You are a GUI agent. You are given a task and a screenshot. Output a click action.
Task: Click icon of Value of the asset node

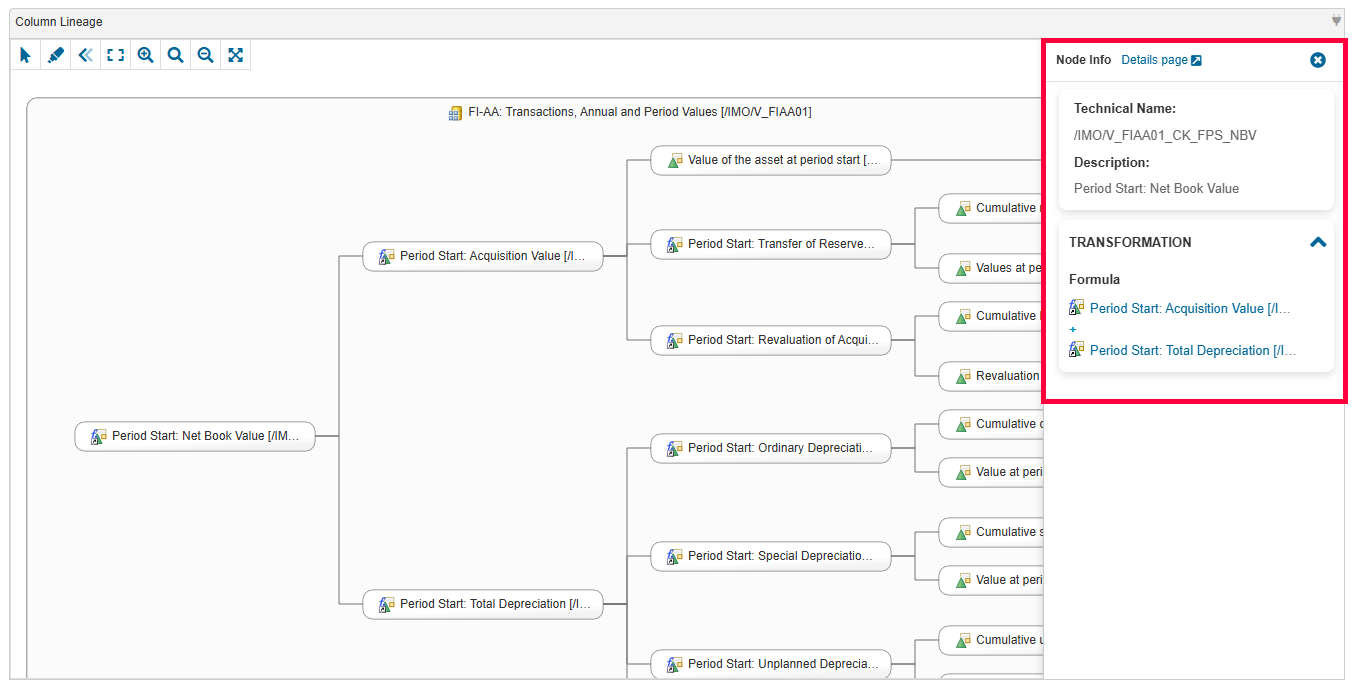[675, 160]
